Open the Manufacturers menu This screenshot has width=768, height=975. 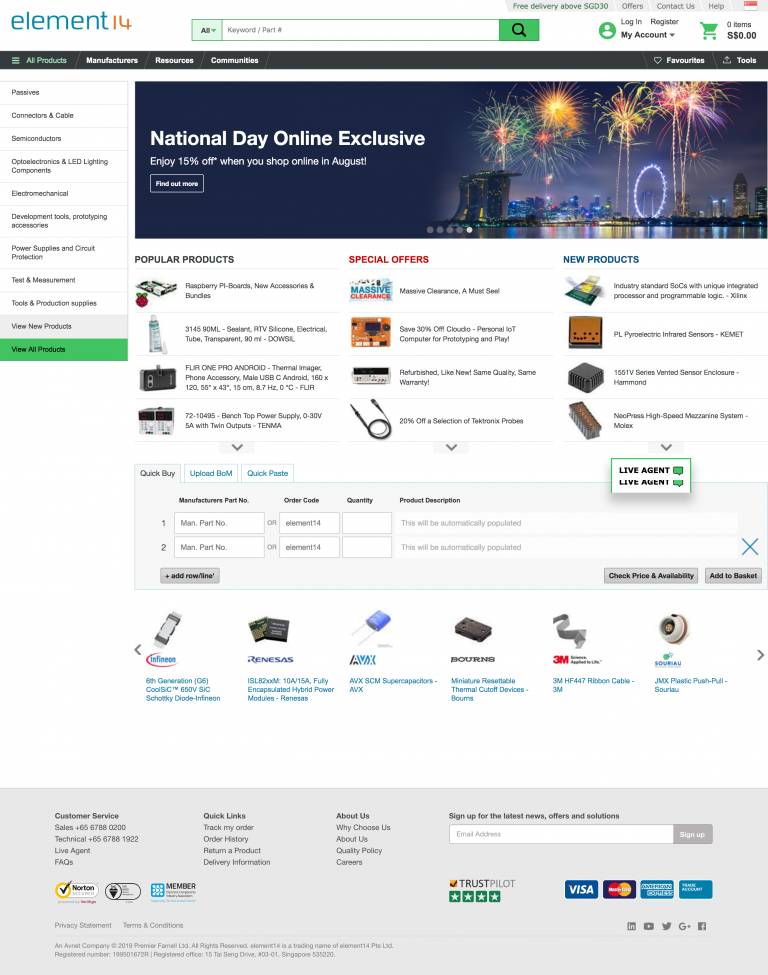(112, 60)
